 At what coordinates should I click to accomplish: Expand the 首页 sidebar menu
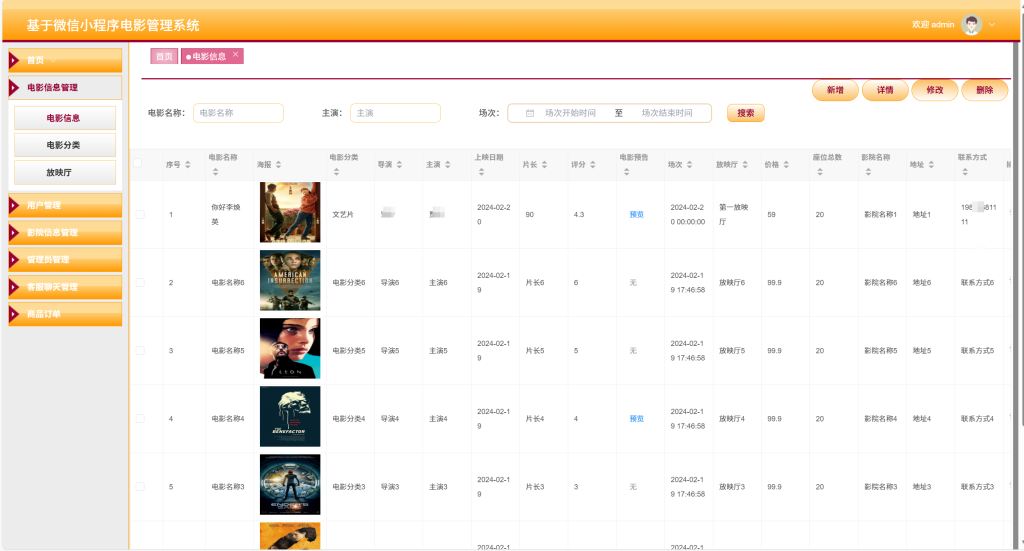(65, 60)
